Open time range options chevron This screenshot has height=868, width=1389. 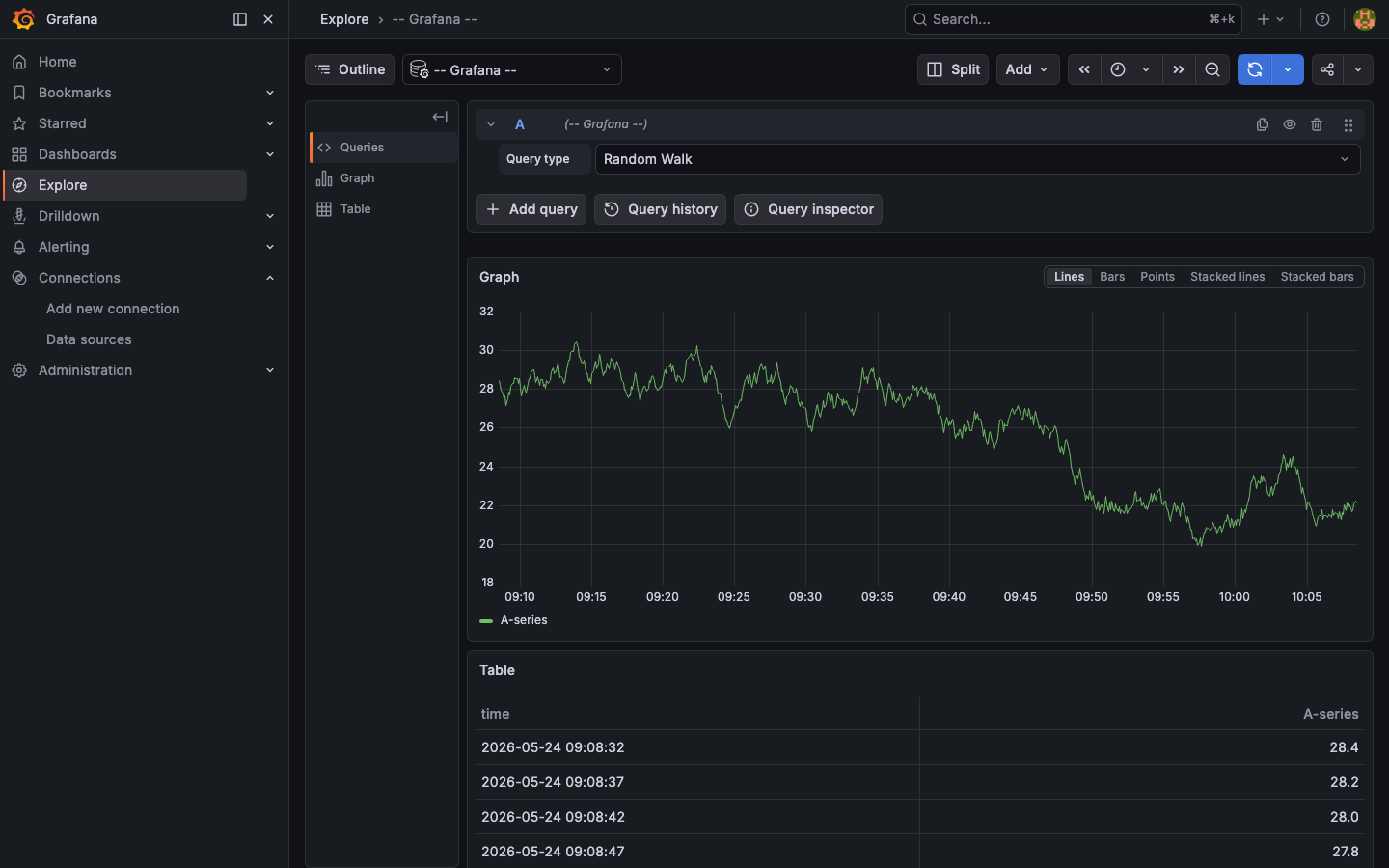click(1146, 69)
